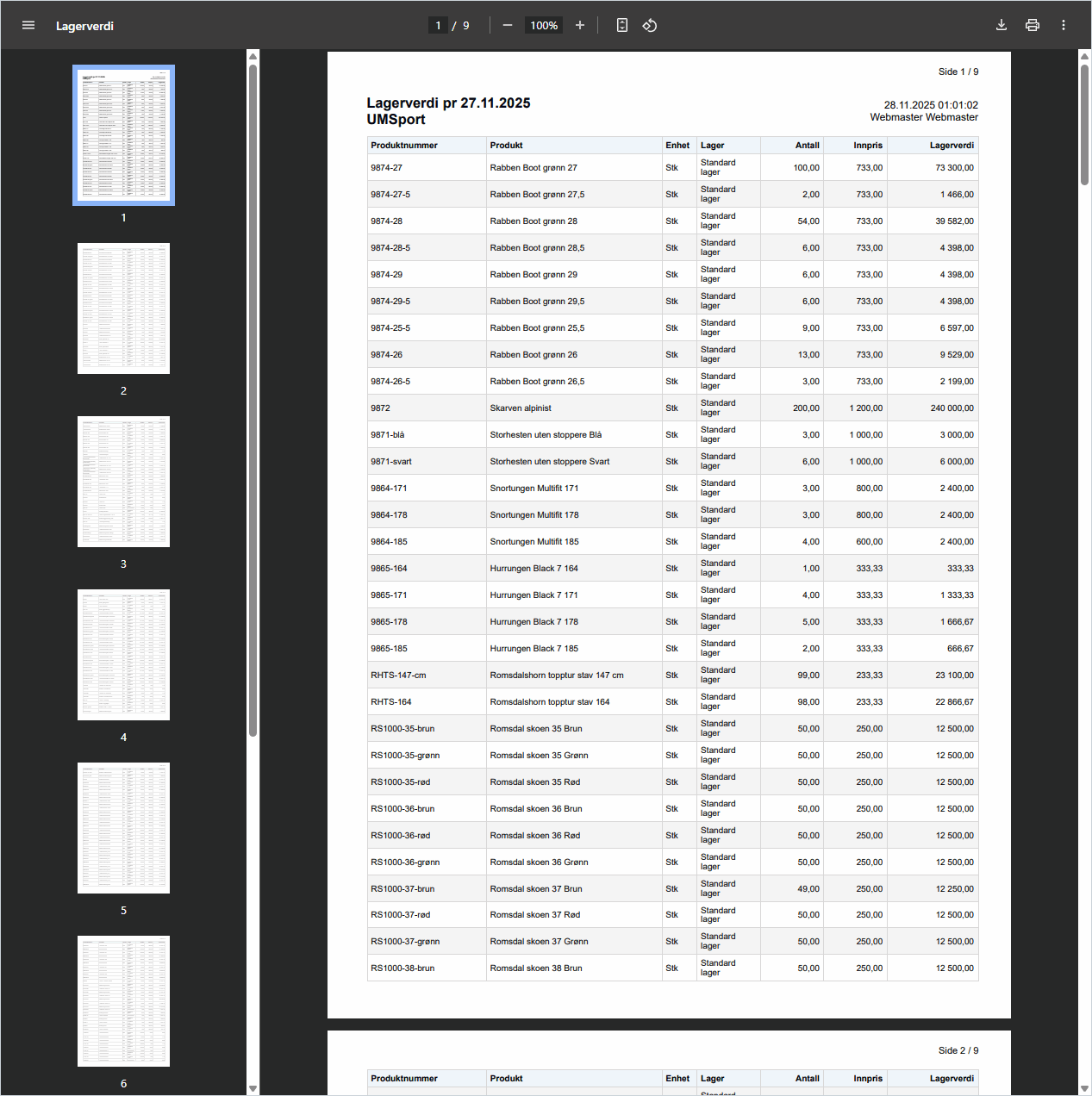Select page 5 thumbnail
The image size is (1092, 1096).
(x=123, y=828)
